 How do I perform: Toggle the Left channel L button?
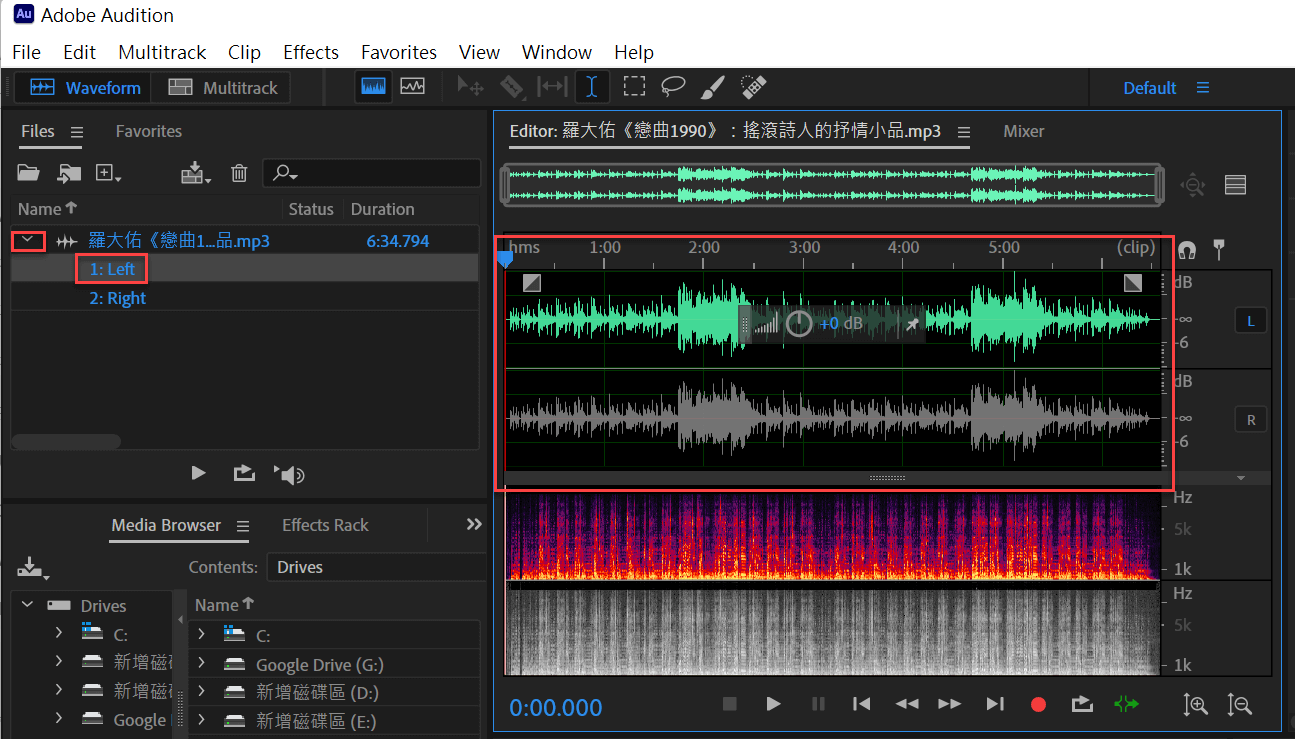tap(1251, 321)
